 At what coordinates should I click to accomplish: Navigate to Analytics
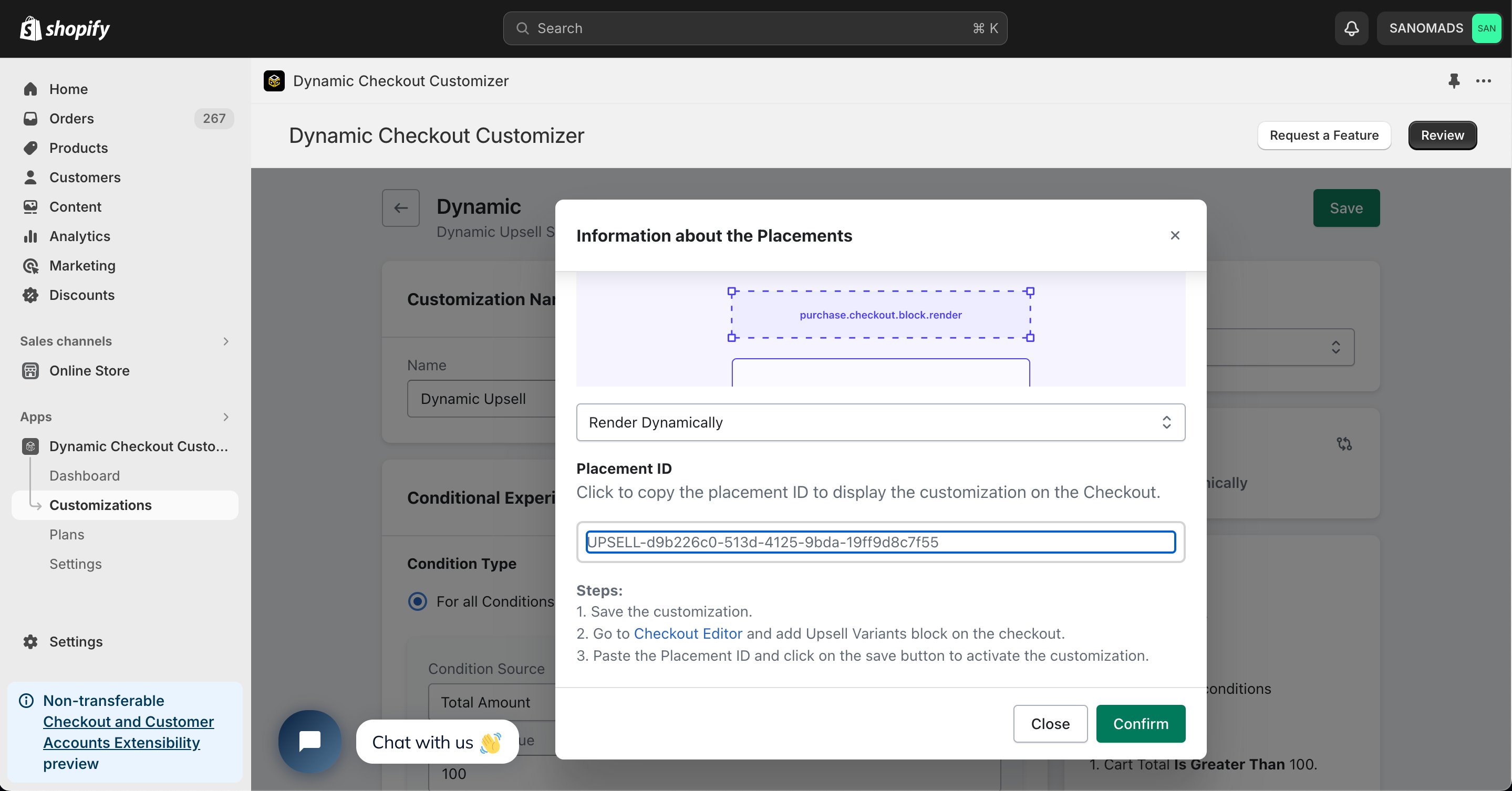click(79, 236)
